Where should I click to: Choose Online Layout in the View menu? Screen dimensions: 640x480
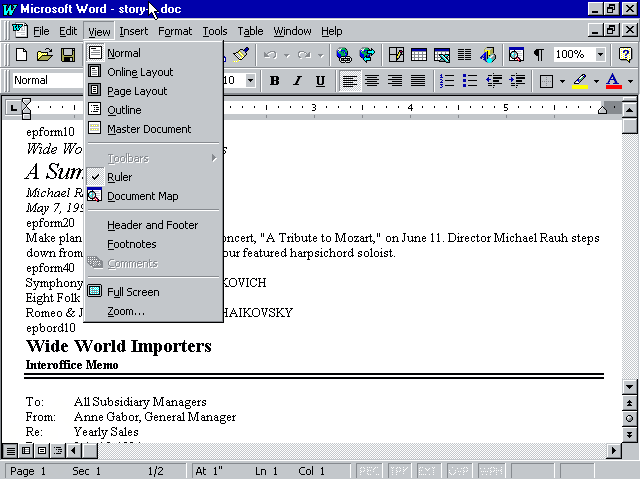pos(153,72)
